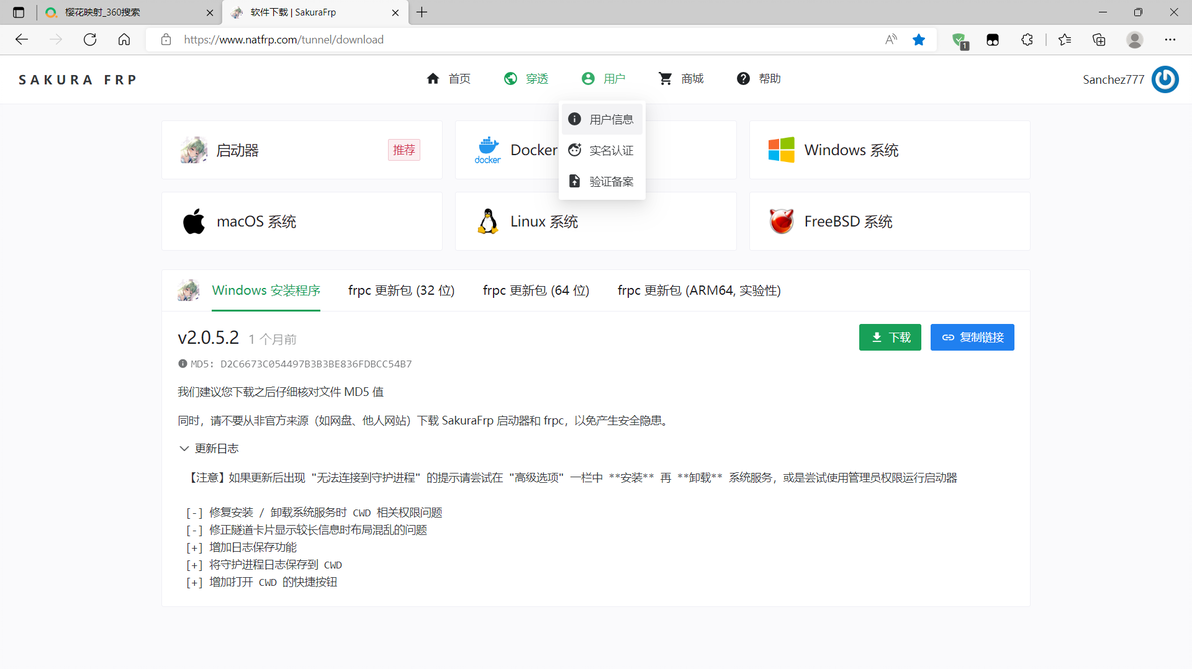
Task: Close the 软件下载 SakuraFrp tab
Action: 395,13
